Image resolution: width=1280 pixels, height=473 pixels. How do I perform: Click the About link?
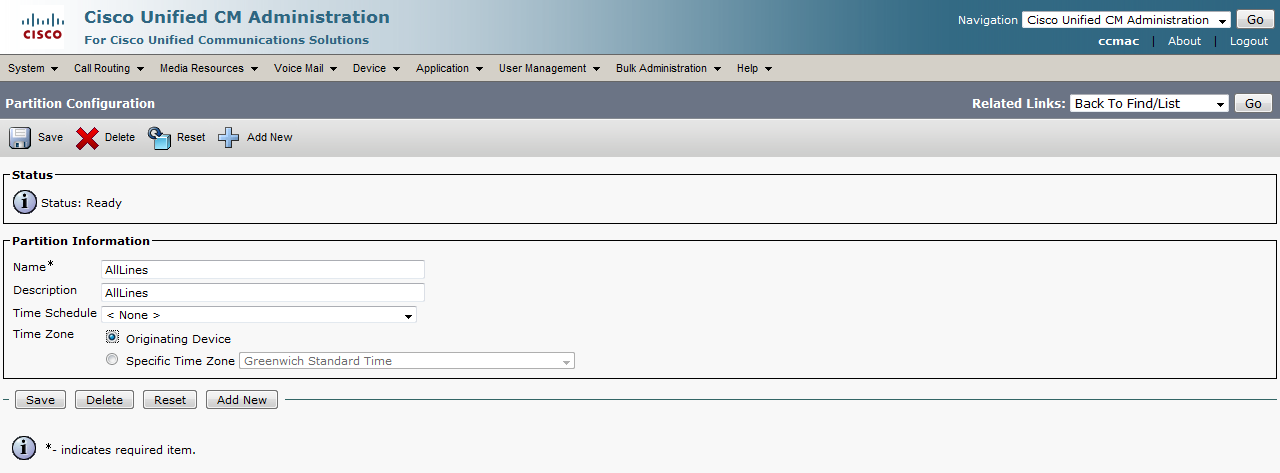tap(1184, 41)
